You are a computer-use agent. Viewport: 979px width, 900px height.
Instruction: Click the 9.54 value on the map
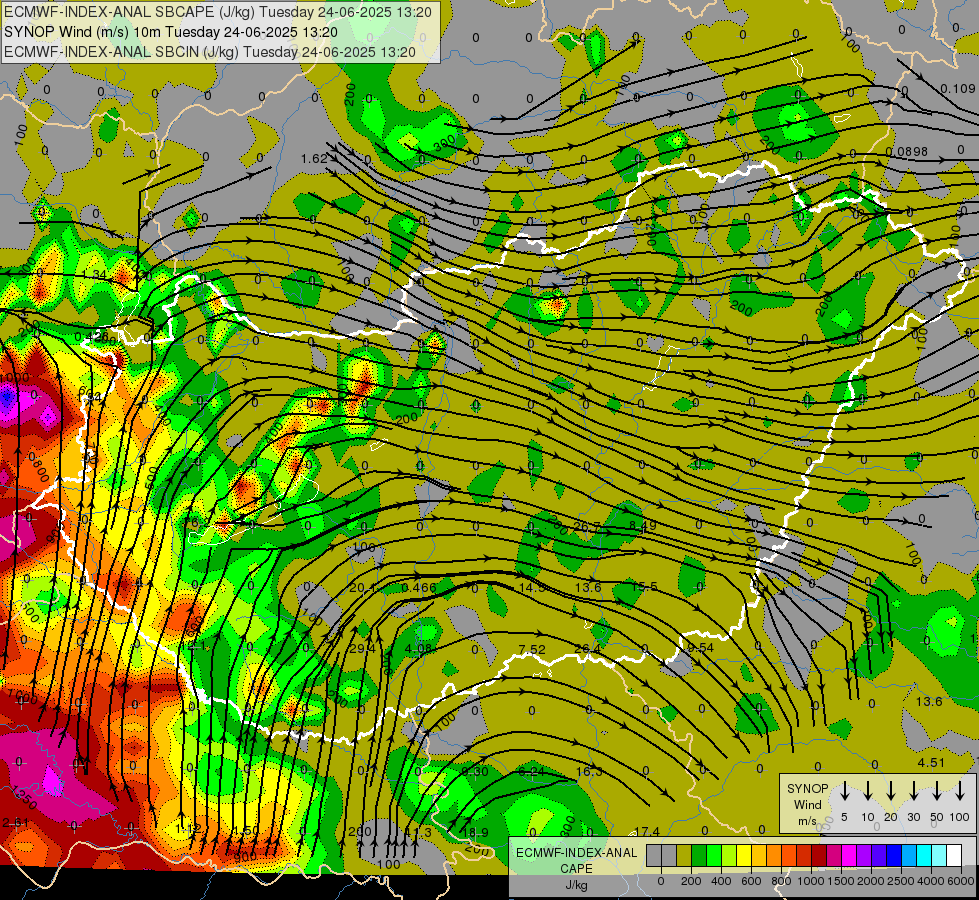[x=701, y=648]
